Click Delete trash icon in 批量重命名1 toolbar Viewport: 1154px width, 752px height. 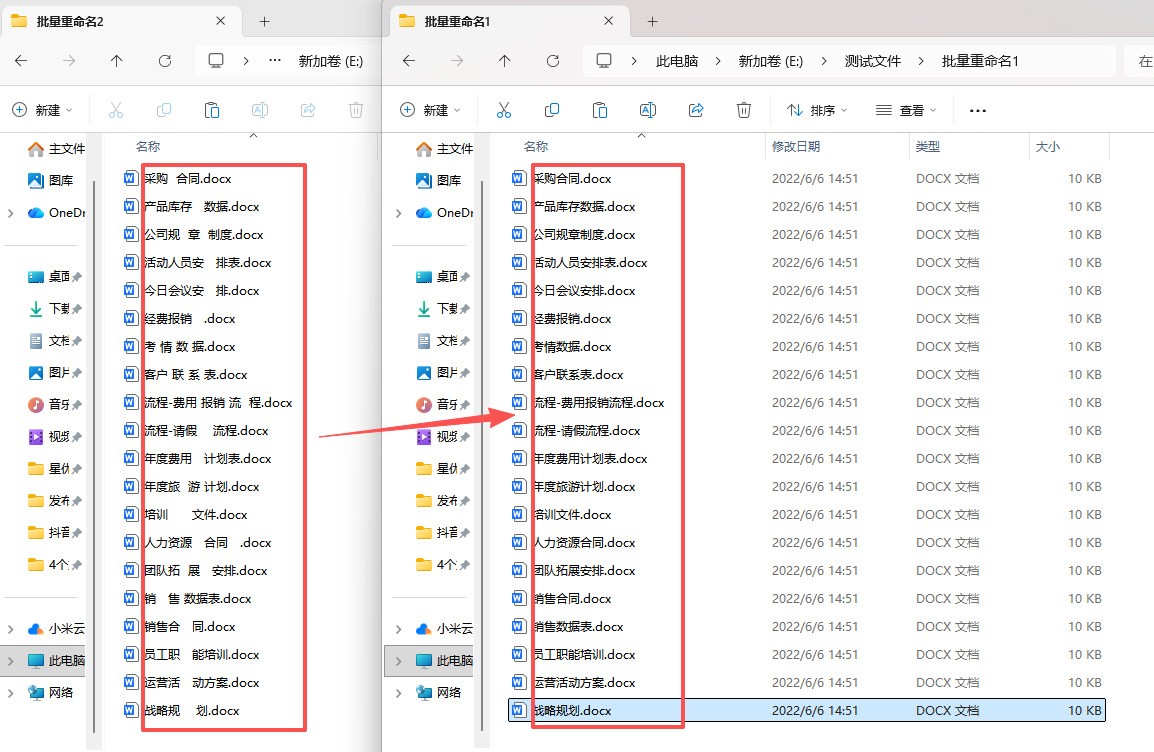pyautogui.click(x=744, y=110)
